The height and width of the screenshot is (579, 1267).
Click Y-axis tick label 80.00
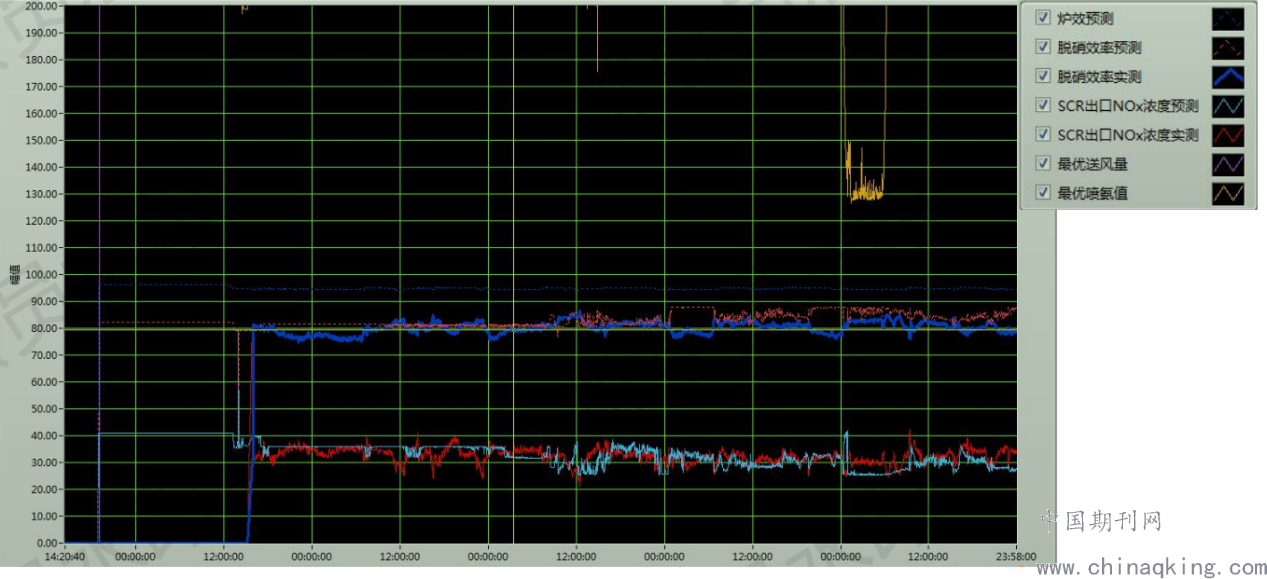pyautogui.click(x=44, y=328)
